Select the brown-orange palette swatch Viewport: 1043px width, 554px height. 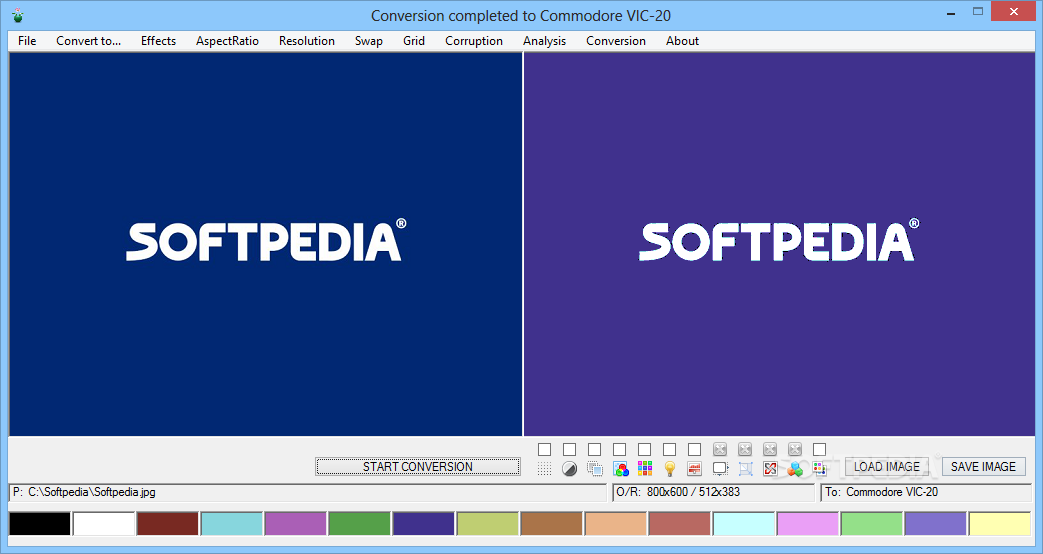point(551,523)
